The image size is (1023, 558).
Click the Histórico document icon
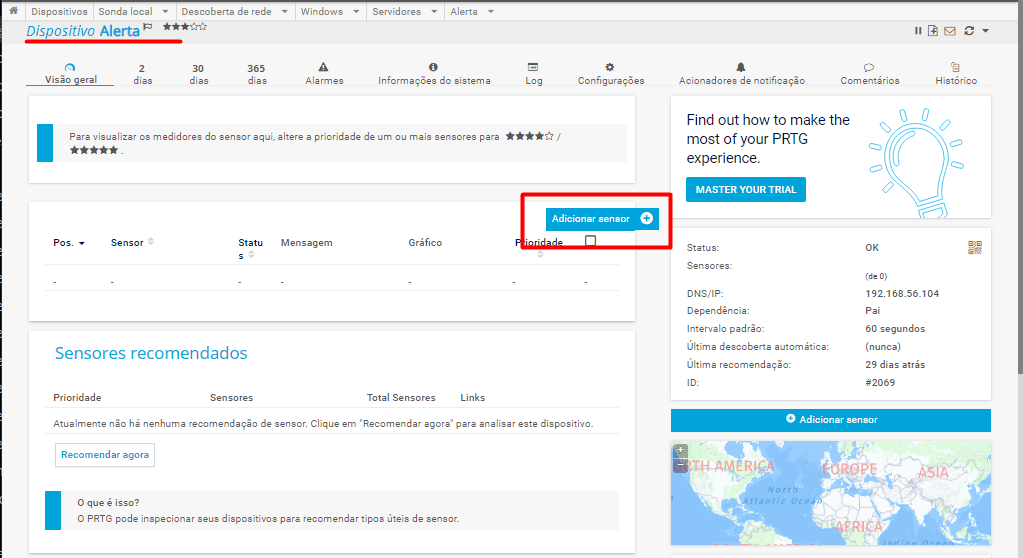(955, 67)
